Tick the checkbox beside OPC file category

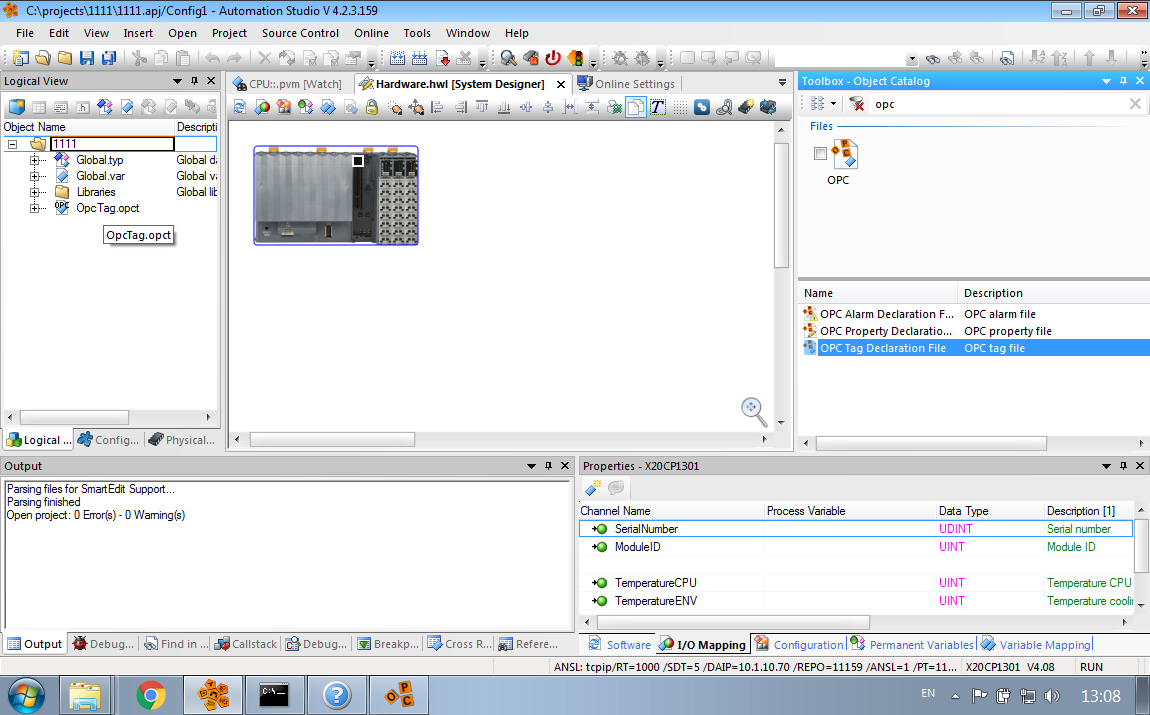tap(820, 153)
